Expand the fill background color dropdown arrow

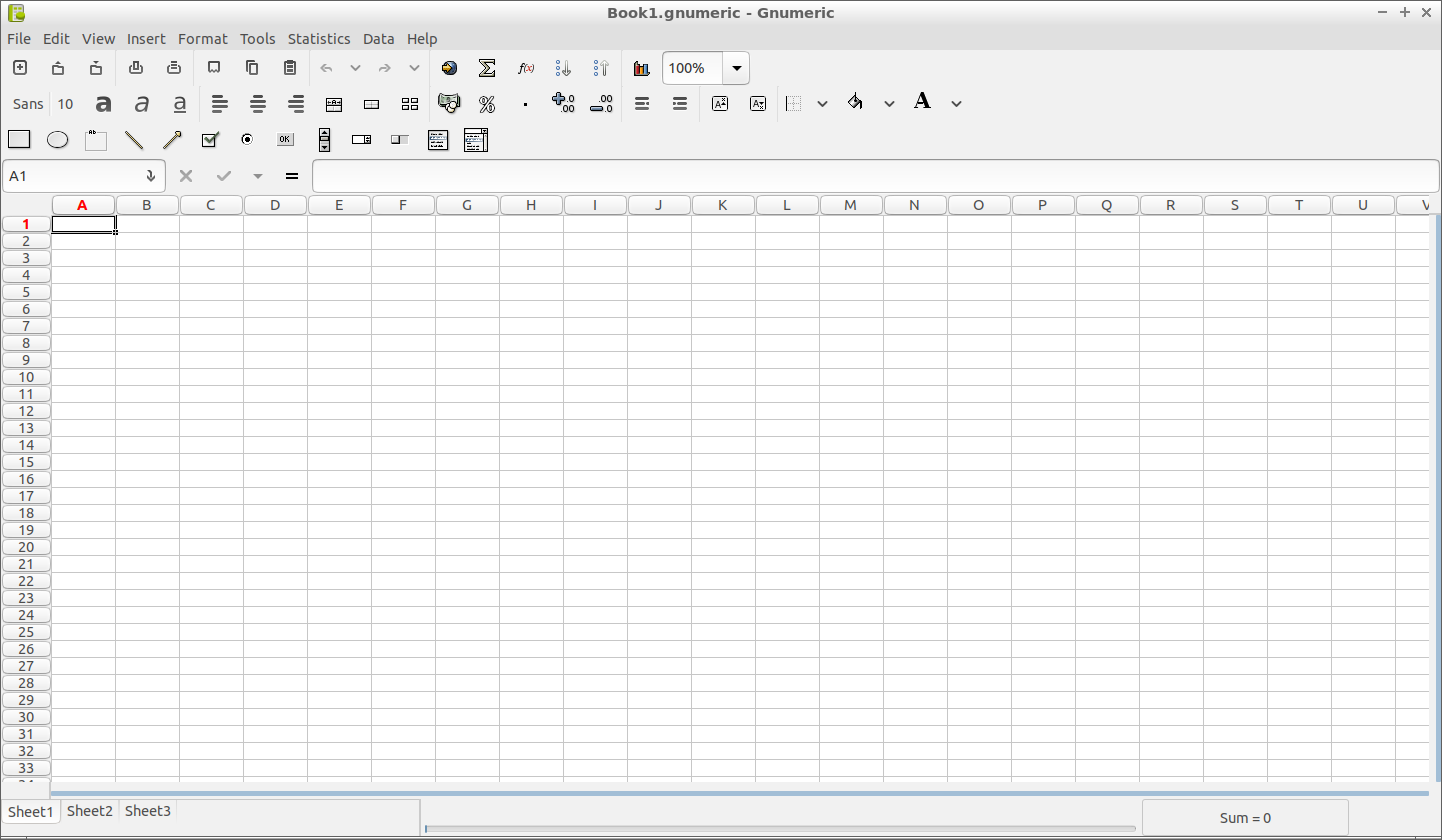coord(889,103)
